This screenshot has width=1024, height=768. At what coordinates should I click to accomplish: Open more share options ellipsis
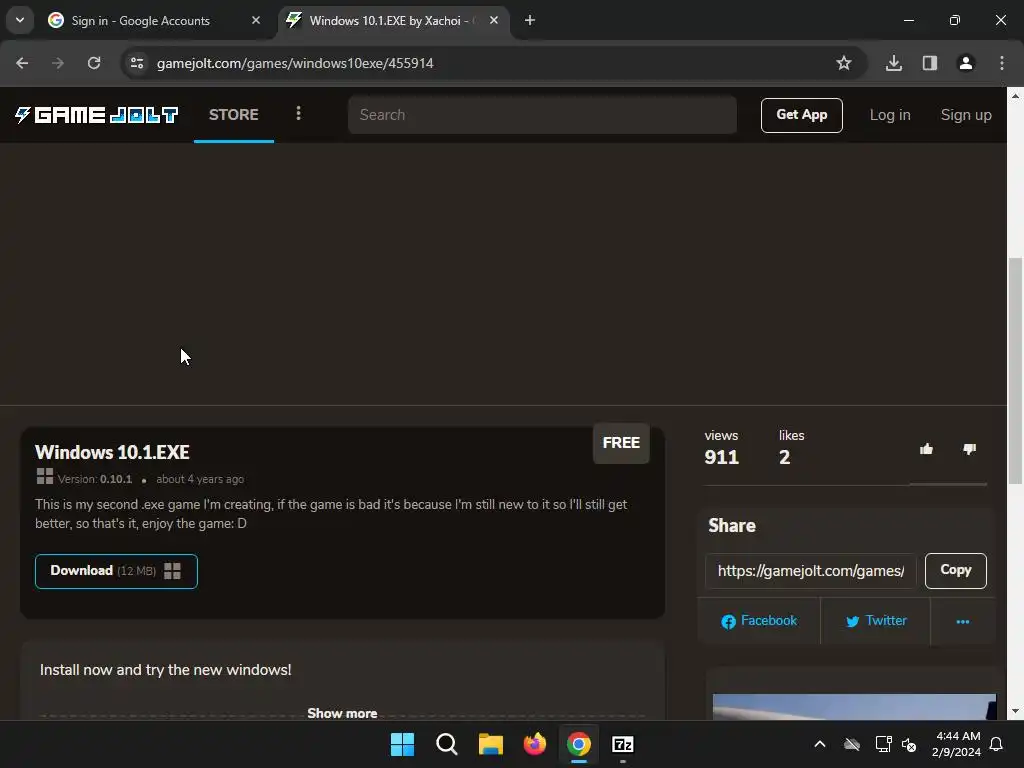(963, 621)
